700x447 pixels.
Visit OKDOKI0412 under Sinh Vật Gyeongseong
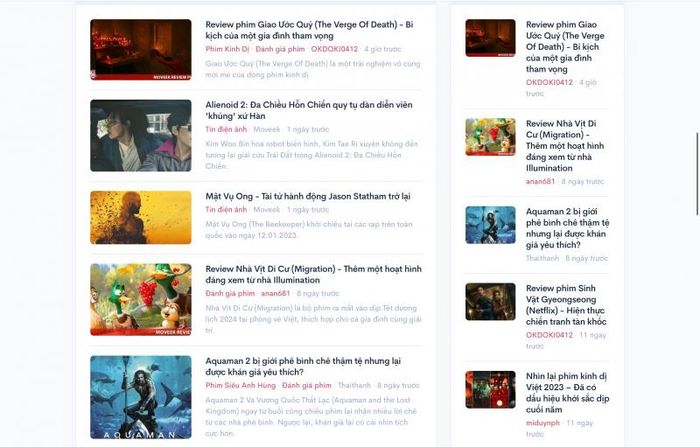tap(549, 335)
